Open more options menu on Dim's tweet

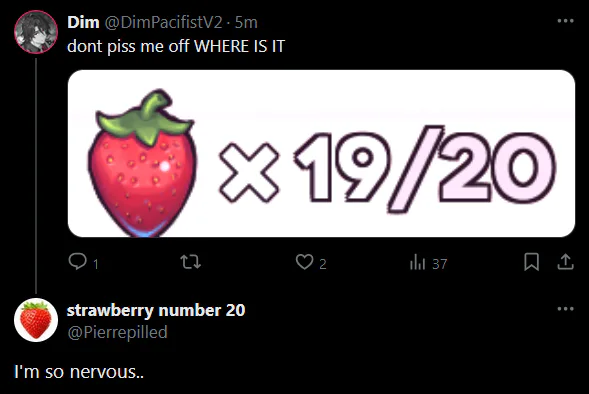tap(565, 21)
